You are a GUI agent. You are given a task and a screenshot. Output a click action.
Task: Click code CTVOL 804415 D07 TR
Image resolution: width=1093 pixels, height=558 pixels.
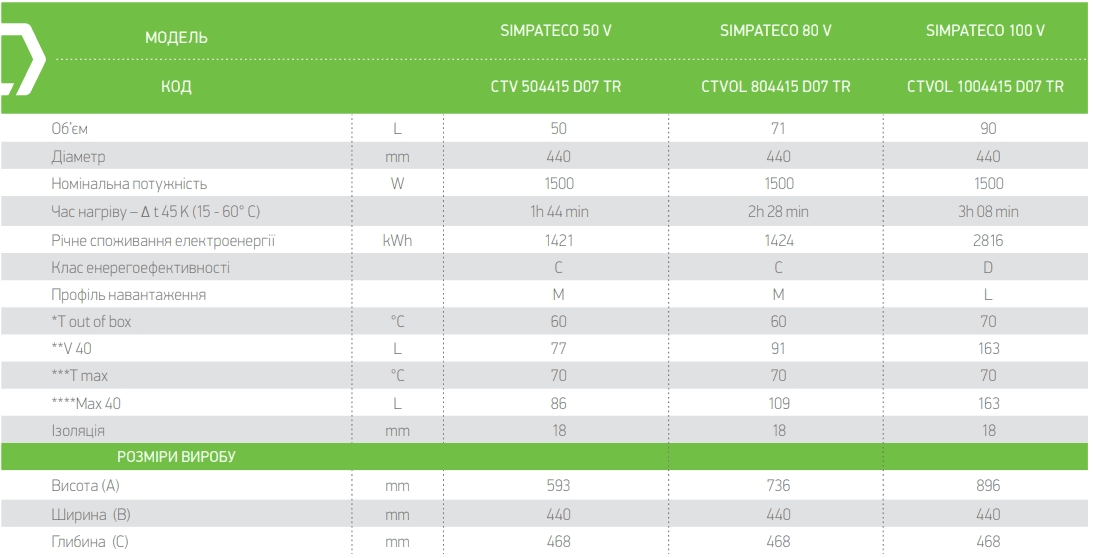(x=775, y=86)
